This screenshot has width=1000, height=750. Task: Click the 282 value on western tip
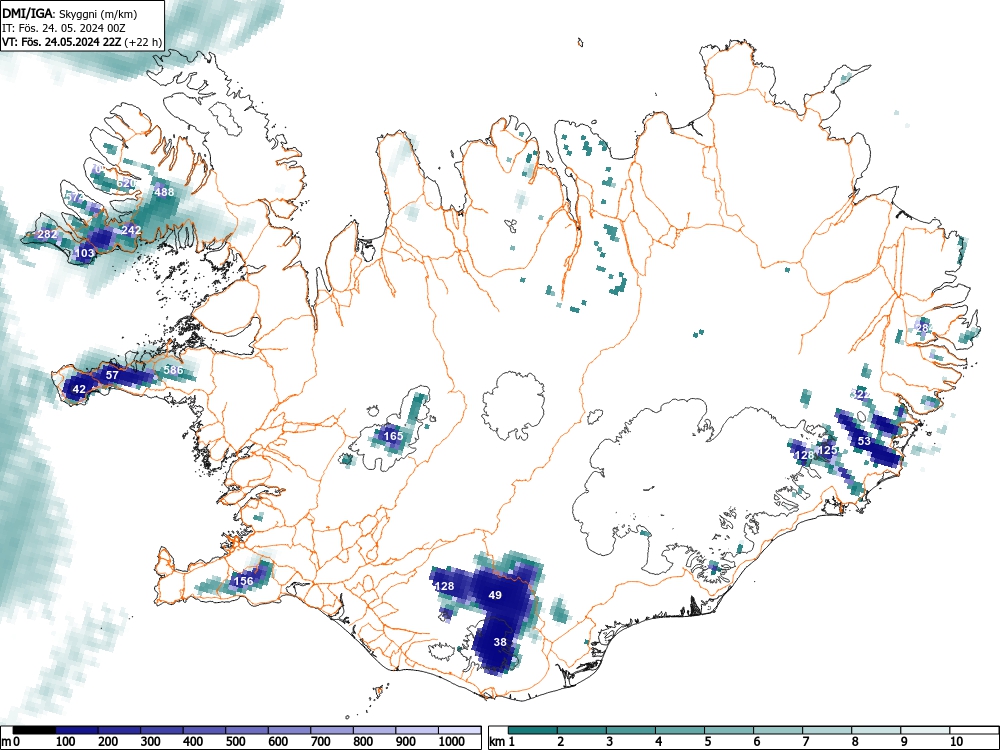(x=47, y=234)
